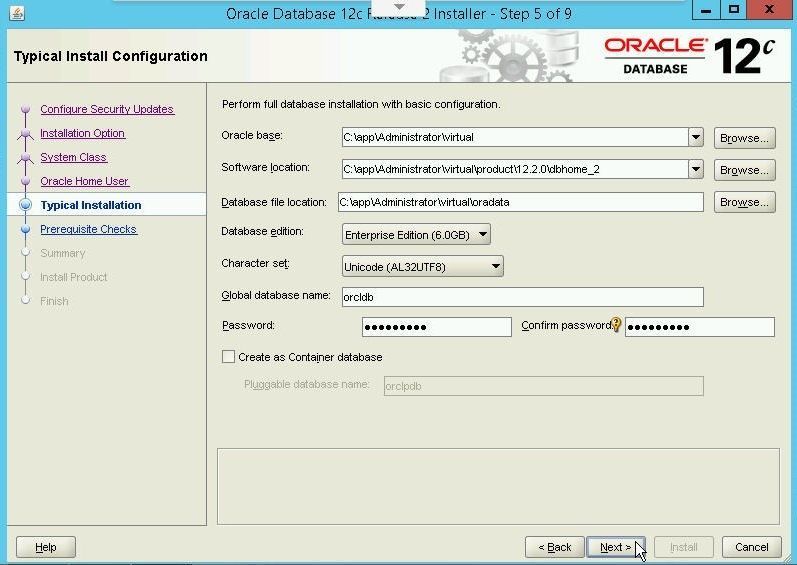The width and height of the screenshot is (797, 565).
Task: Expand the Software location dropdown arrow
Action: (x=695, y=169)
